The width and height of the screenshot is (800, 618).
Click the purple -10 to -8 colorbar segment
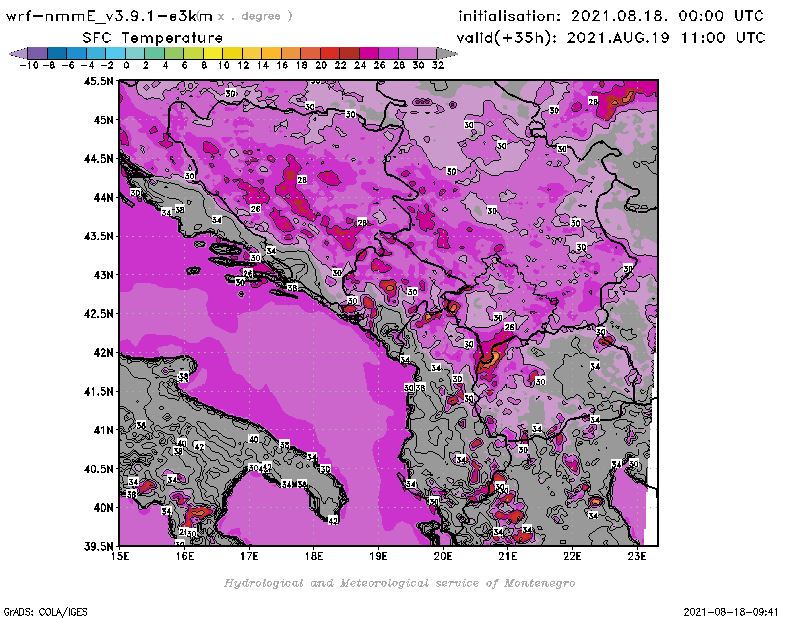tap(37, 53)
